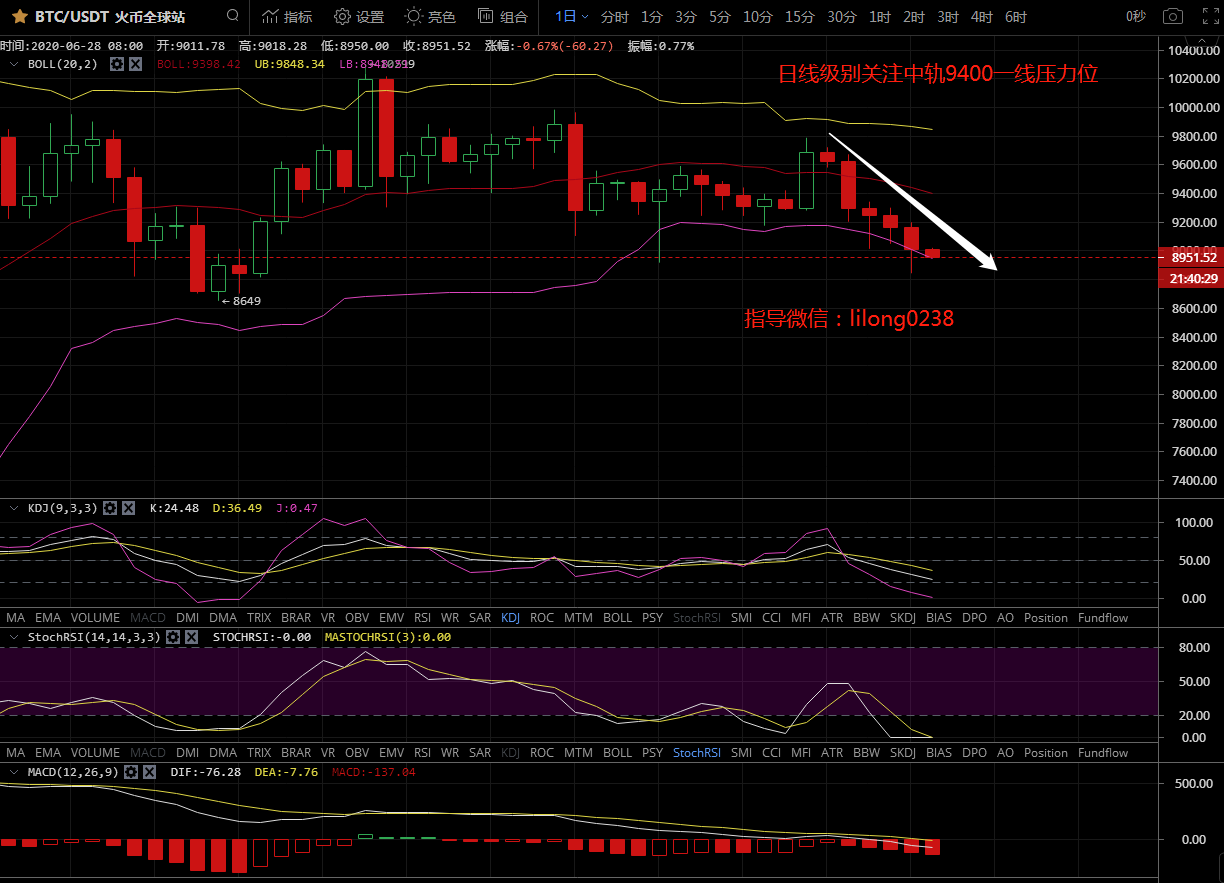Screen dimensions: 1224x883
Task: Select the 4时 timeframe tab
Action: (981, 17)
